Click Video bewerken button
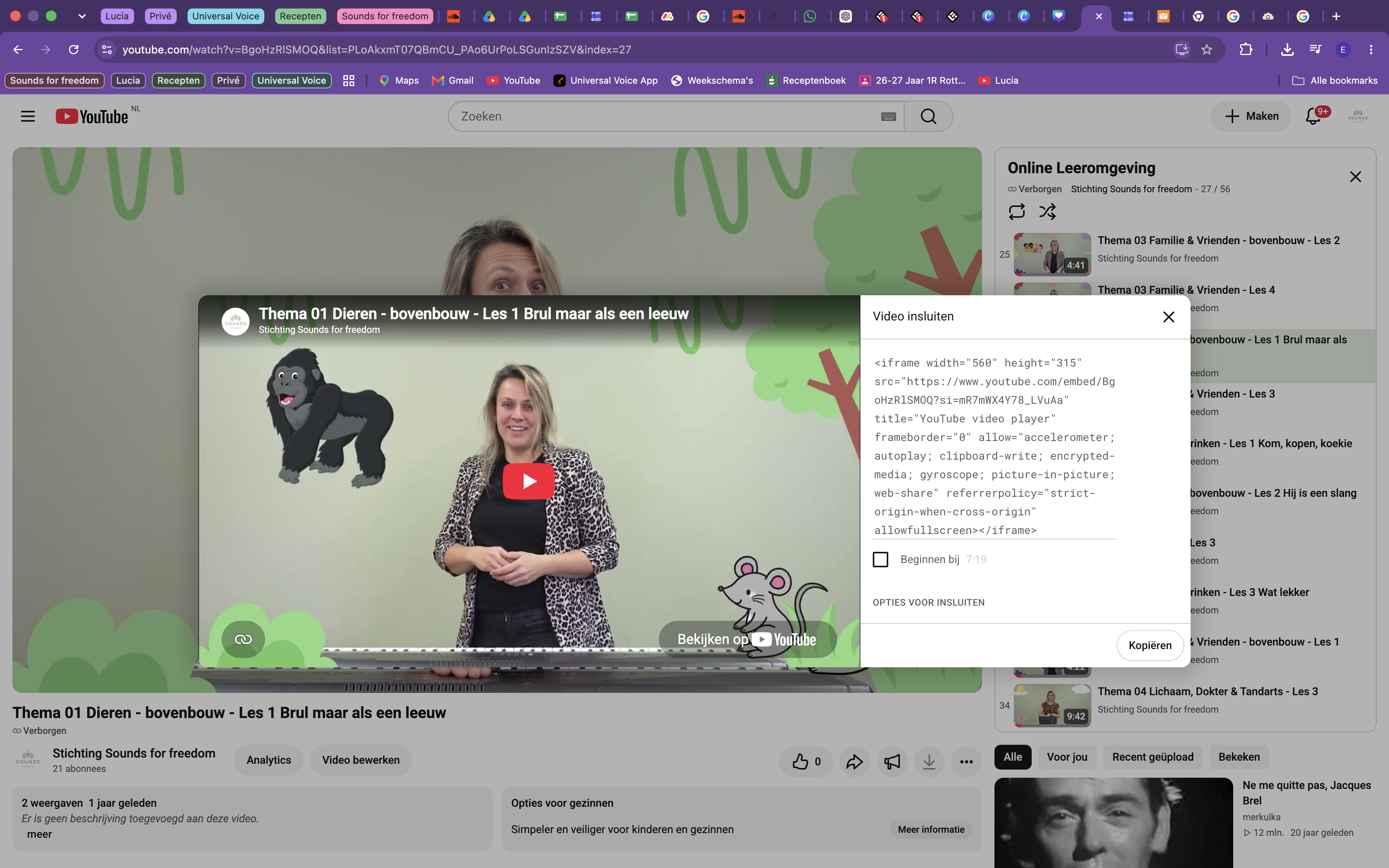Viewport: 1389px width, 868px height. pos(361,760)
